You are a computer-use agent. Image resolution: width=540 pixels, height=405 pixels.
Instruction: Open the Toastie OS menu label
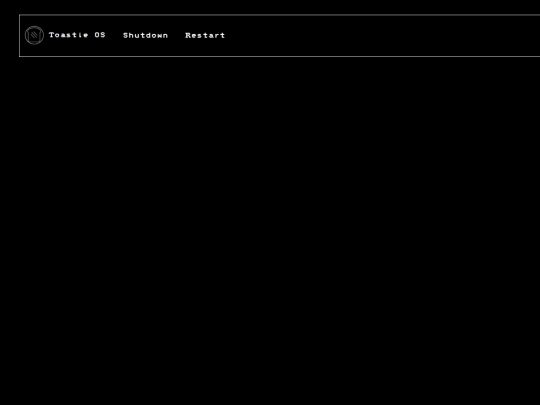coord(77,35)
